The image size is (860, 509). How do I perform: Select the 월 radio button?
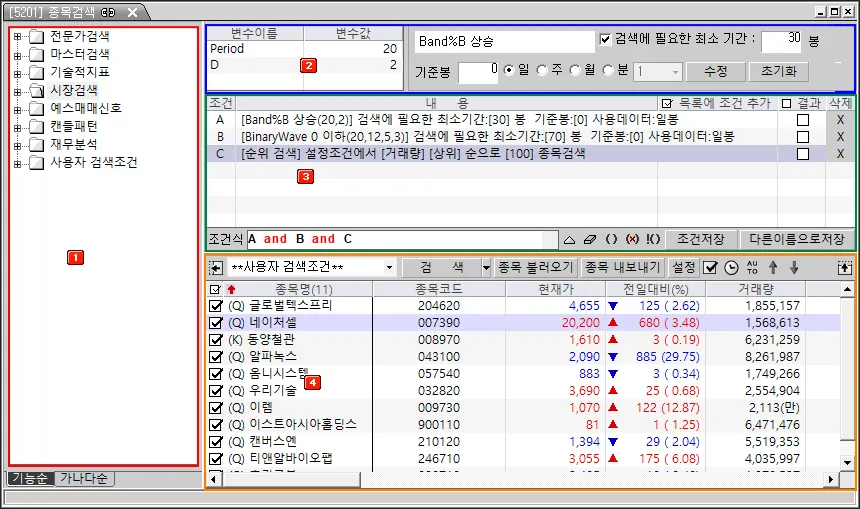tap(575, 71)
